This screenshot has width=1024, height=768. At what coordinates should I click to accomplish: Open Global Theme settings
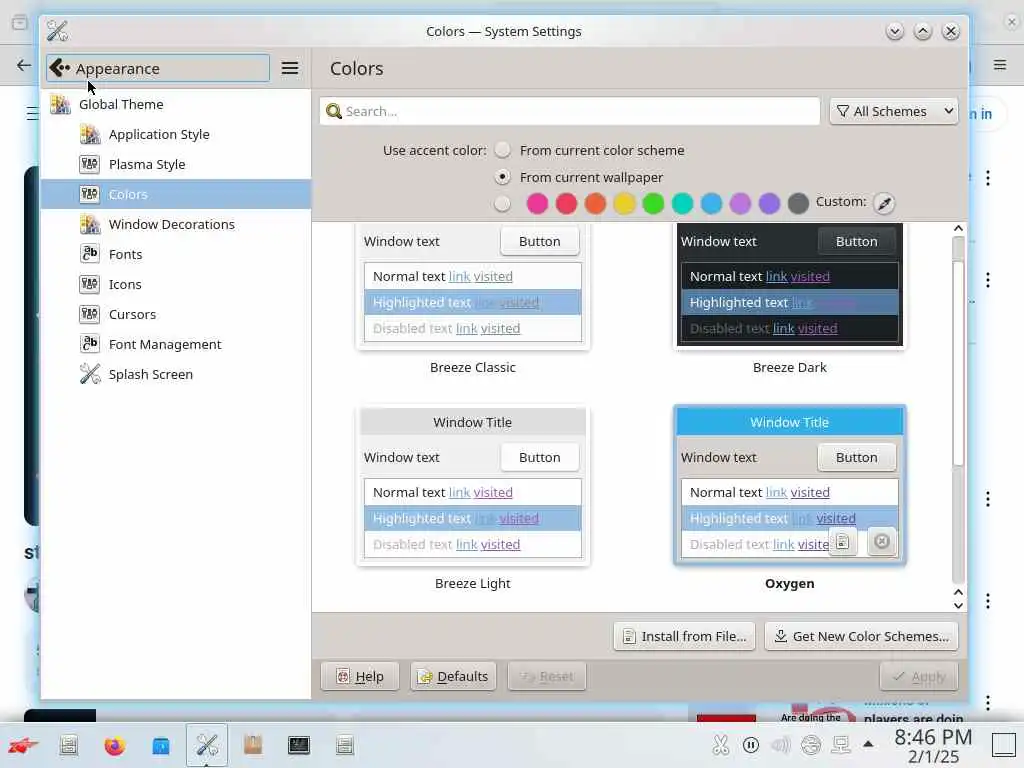[176, 104]
